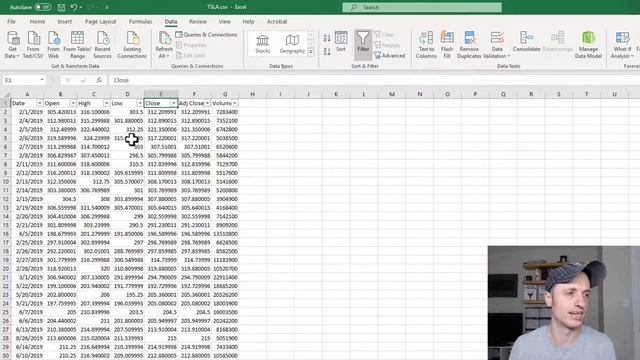Select column M header
Viewport: 640px width, 360px height.
(392, 94)
